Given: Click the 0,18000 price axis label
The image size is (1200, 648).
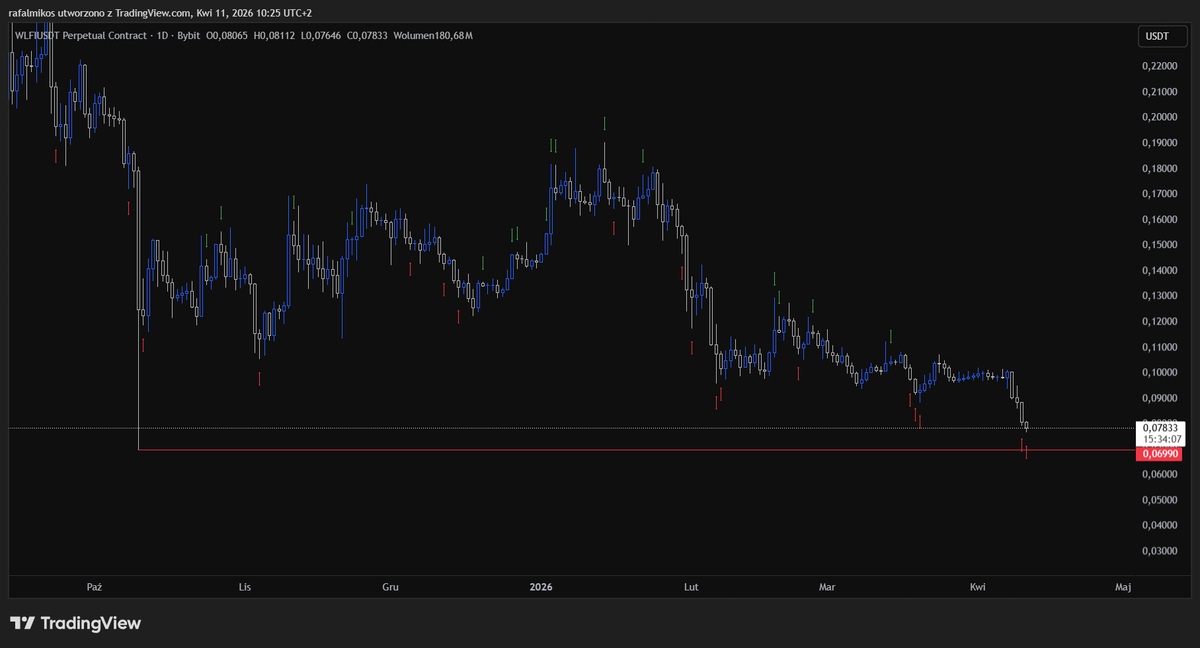Looking at the screenshot, I should [x=1159, y=168].
